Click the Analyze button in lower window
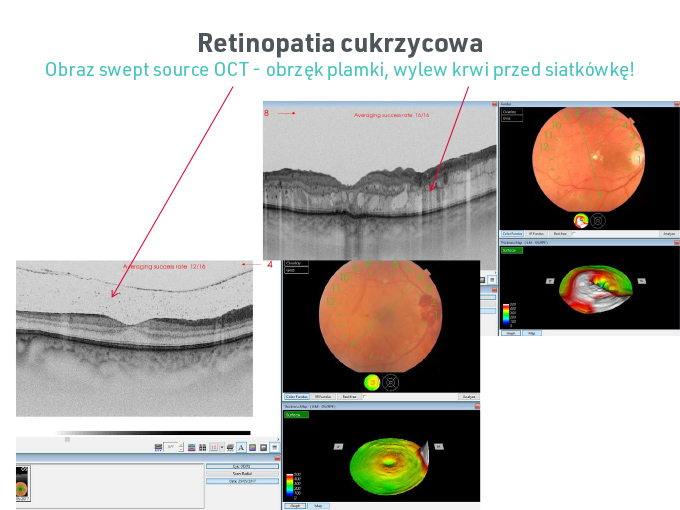 click(x=469, y=397)
